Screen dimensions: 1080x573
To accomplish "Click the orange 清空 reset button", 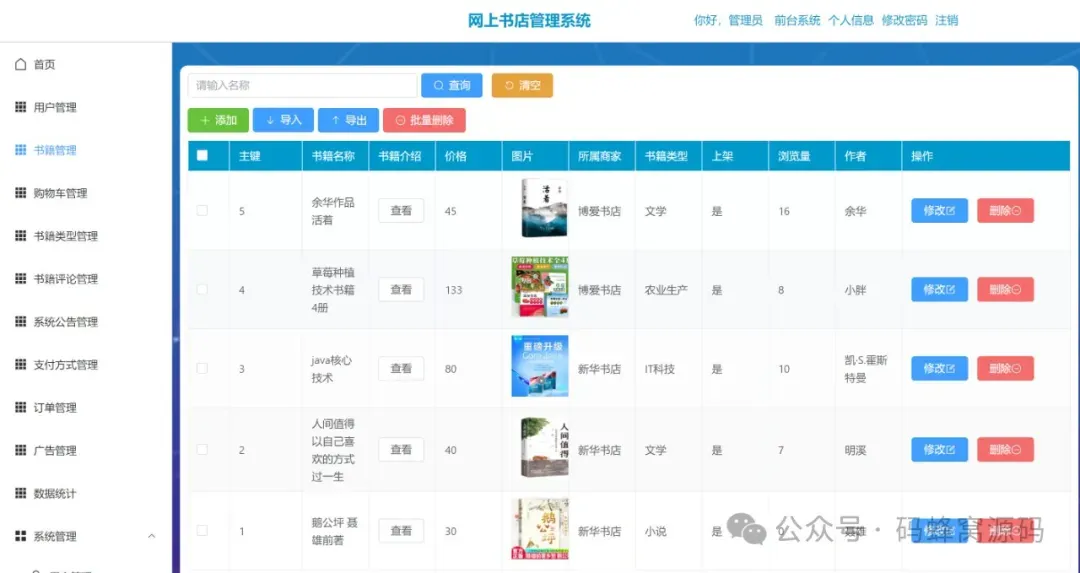I will coord(522,85).
